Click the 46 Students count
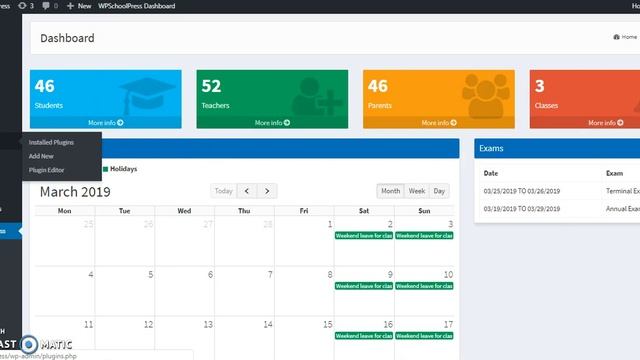Screen dimensions: 640x360 pyautogui.click(x=44, y=86)
